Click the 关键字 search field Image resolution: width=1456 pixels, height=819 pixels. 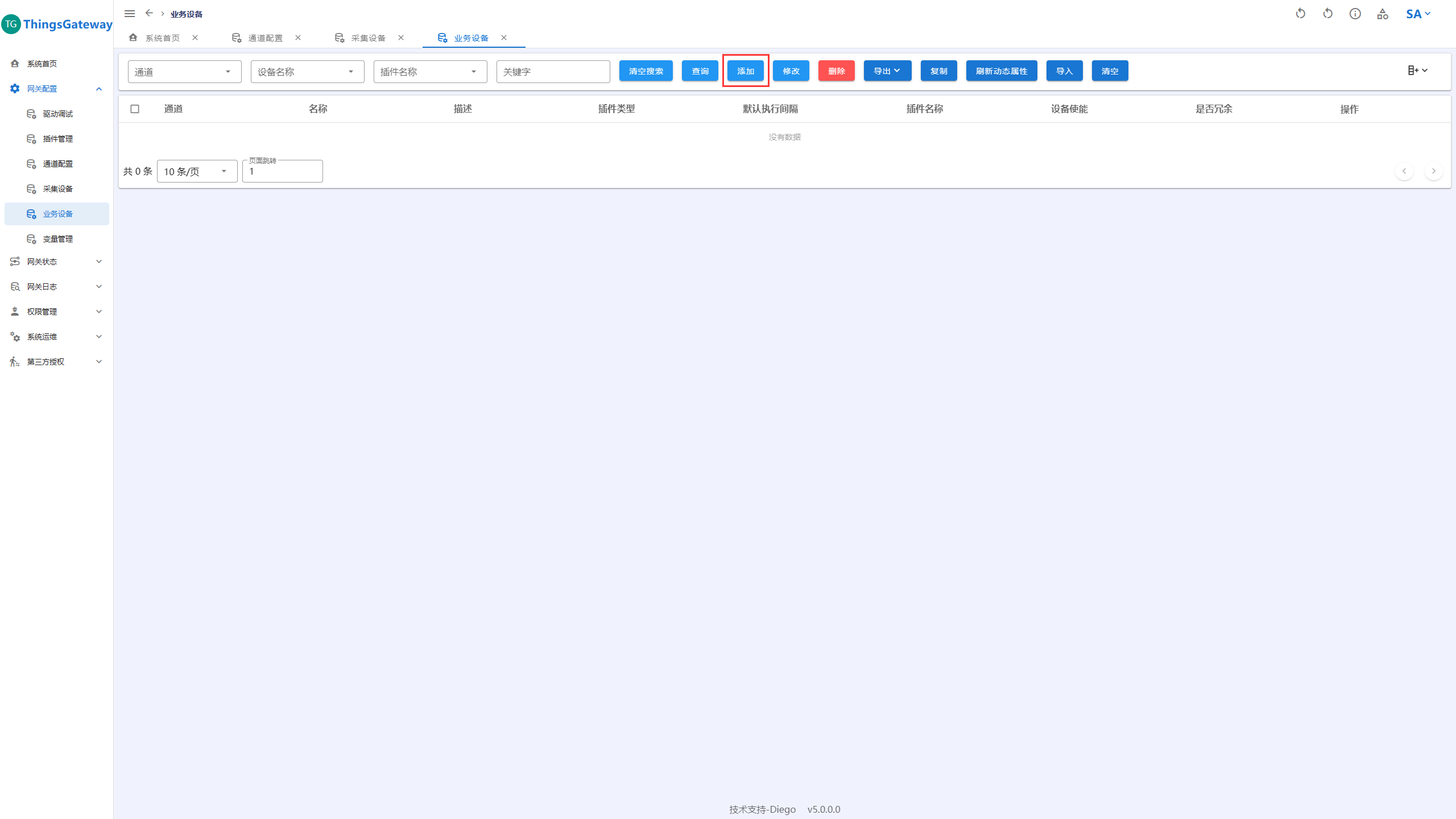click(553, 72)
